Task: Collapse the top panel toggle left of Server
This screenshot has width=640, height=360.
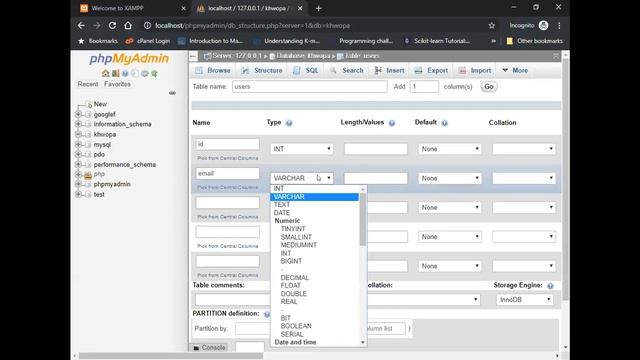Action: pyautogui.click(x=193, y=56)
